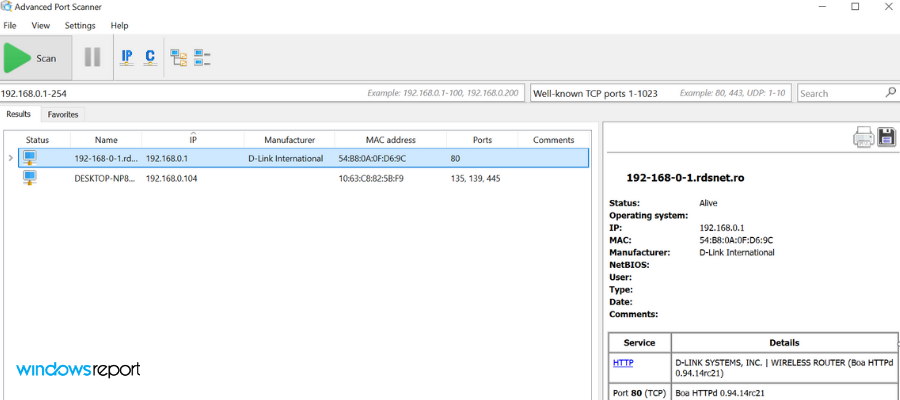
Task: Click the IP range toolbar icon
Action: [127, 57]
